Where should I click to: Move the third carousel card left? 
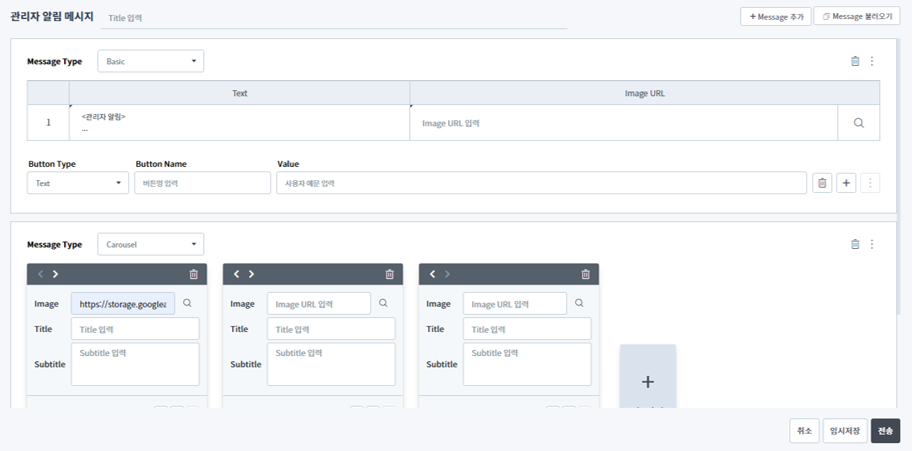click(432, 274)
